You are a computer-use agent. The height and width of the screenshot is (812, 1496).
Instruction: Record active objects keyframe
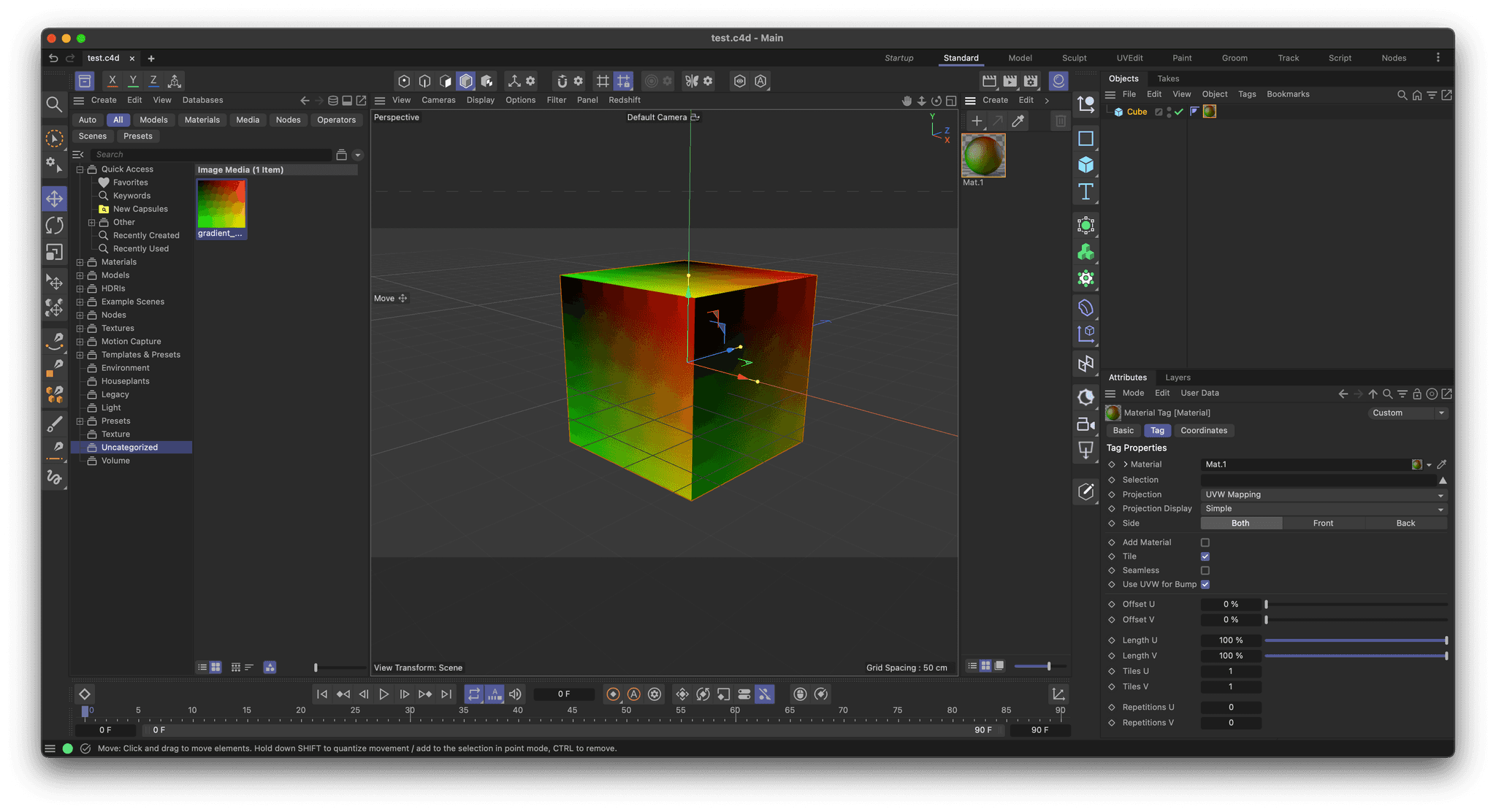tap(614, 694)
